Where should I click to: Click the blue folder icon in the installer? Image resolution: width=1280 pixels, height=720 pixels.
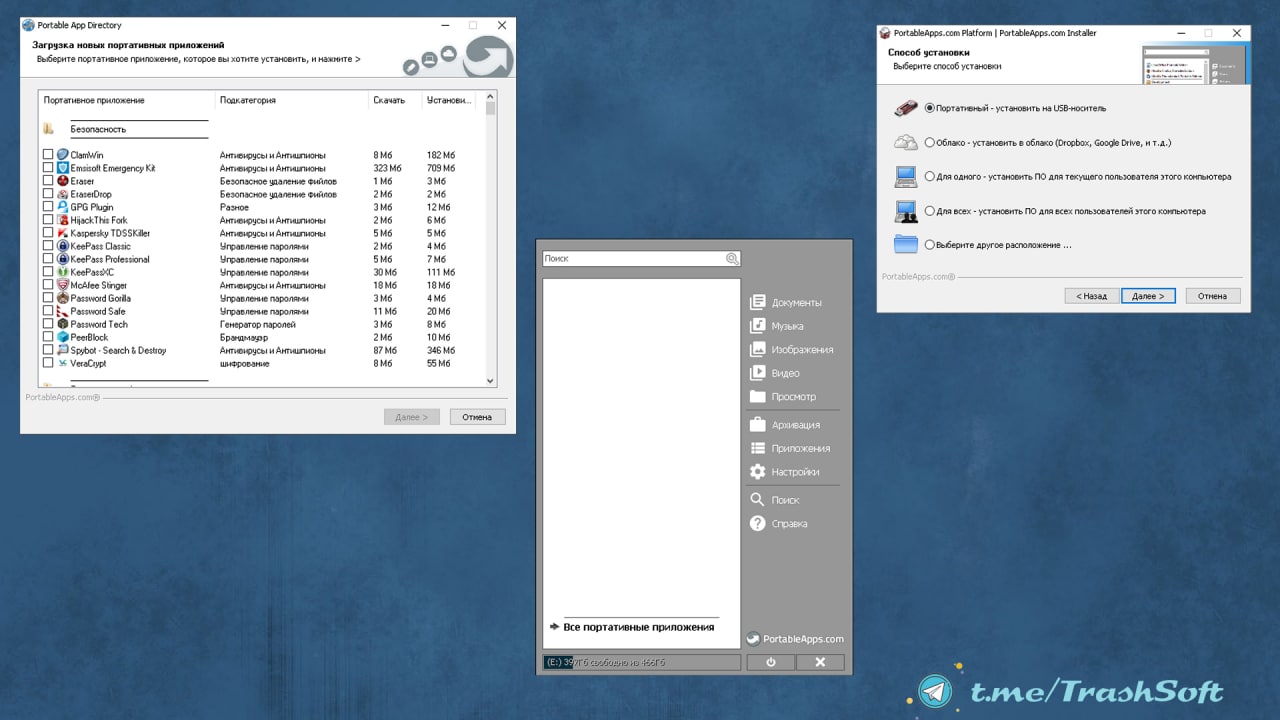[x=905, y=244]
